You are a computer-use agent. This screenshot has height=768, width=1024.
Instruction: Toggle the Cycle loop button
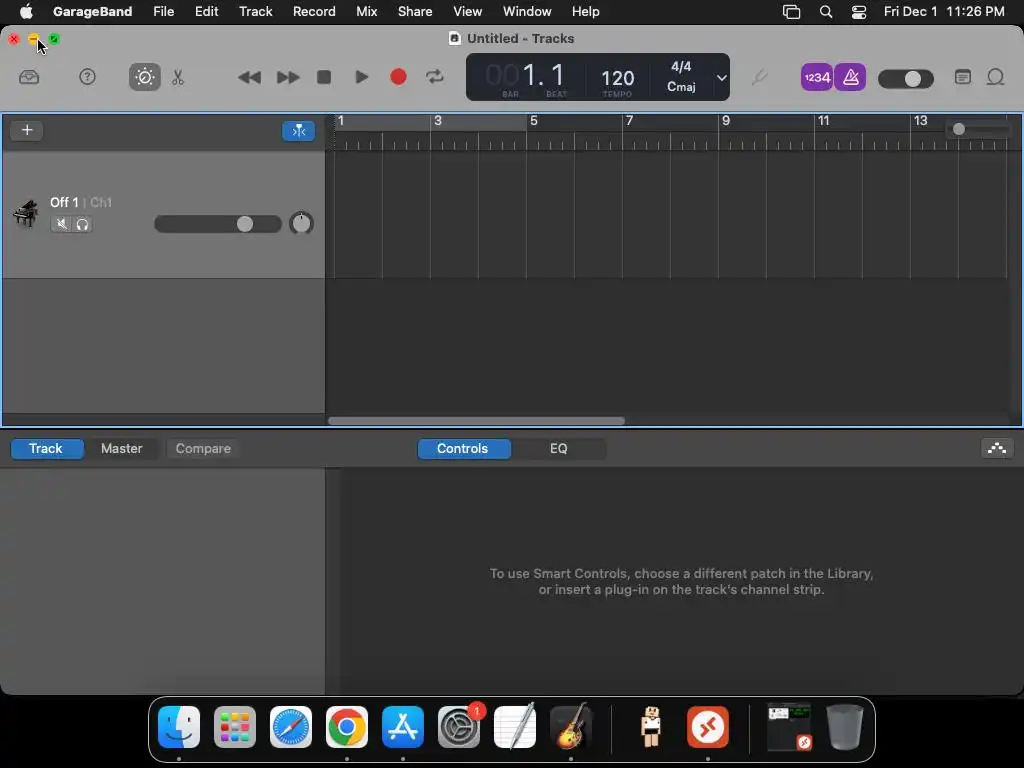pyautogui.click(x=435, y=78)
